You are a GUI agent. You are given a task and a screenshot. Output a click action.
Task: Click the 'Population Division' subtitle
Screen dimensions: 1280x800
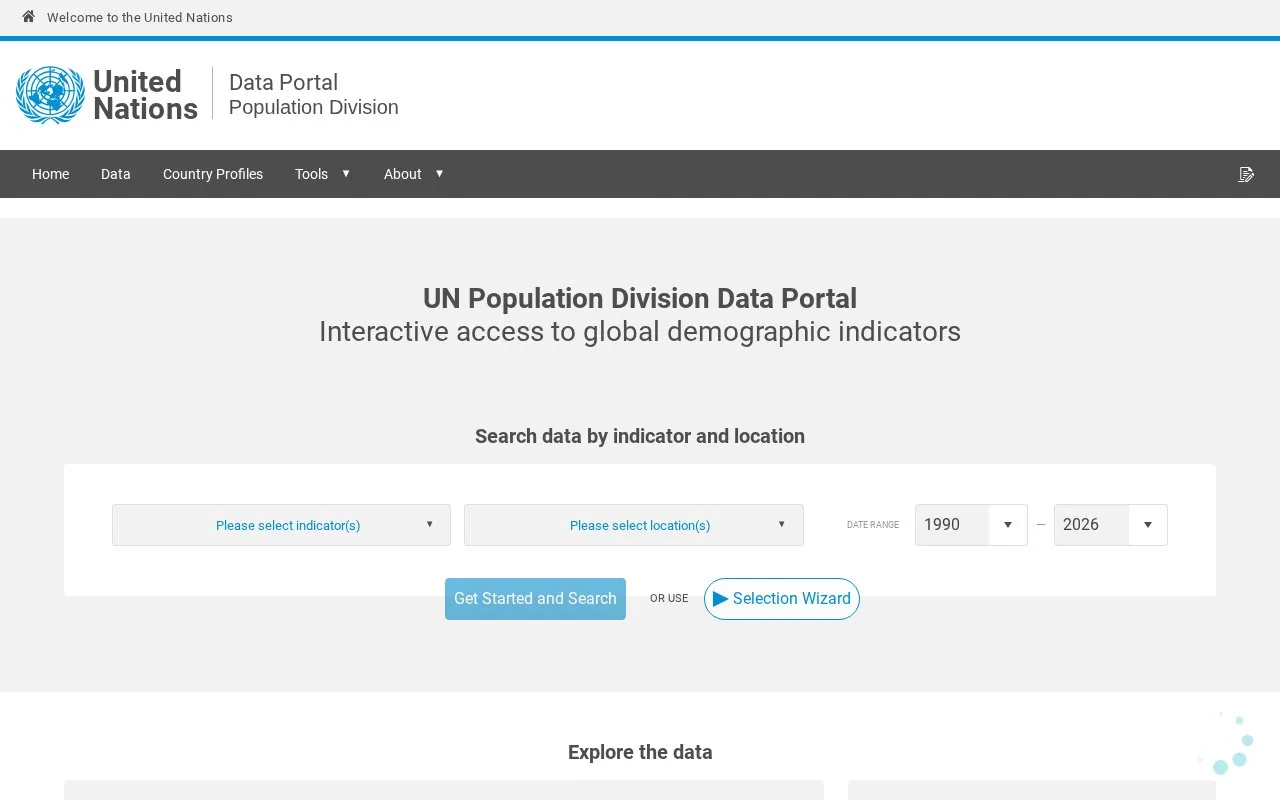[x=313, y=107]
